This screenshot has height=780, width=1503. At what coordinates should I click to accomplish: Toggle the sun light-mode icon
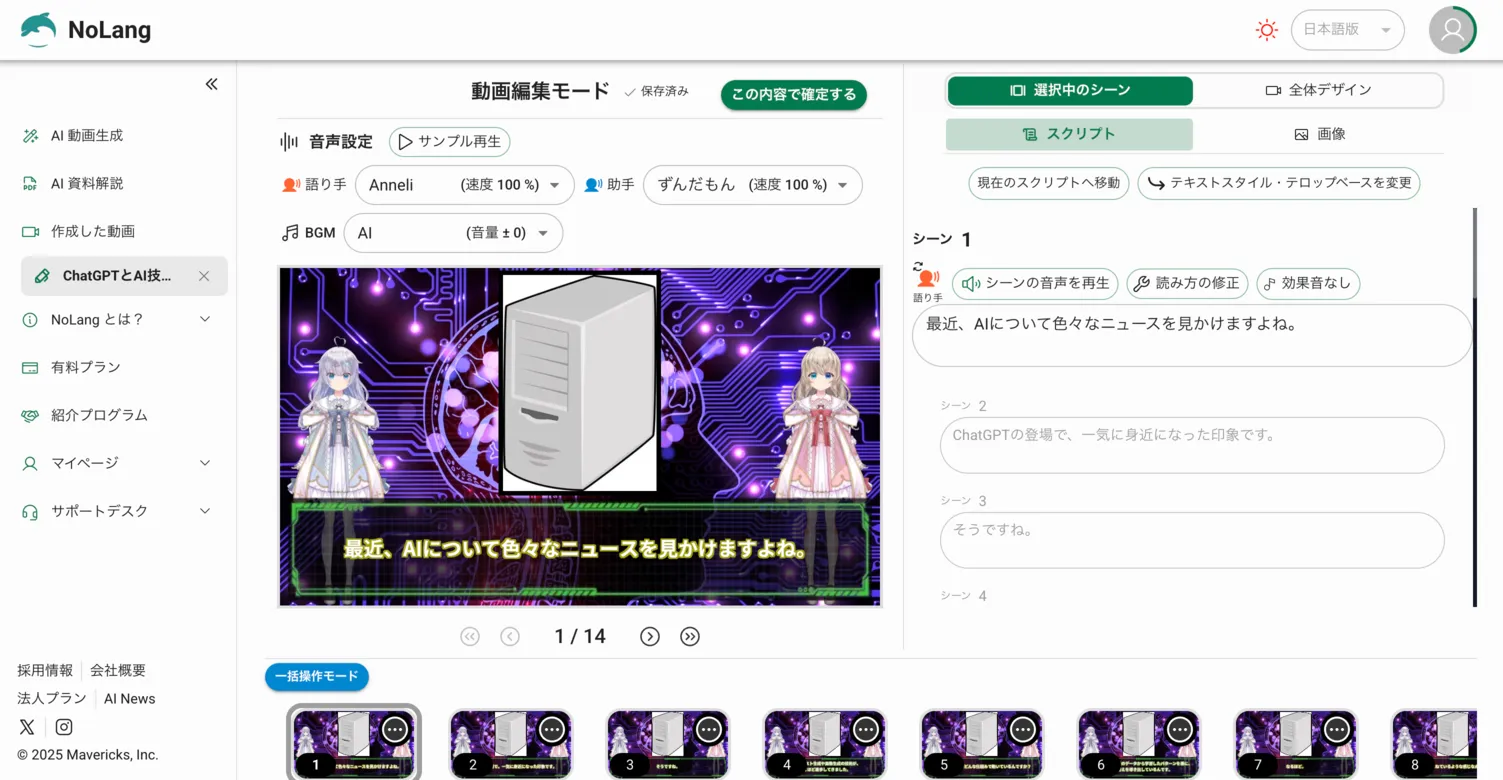click(1267, 30)
